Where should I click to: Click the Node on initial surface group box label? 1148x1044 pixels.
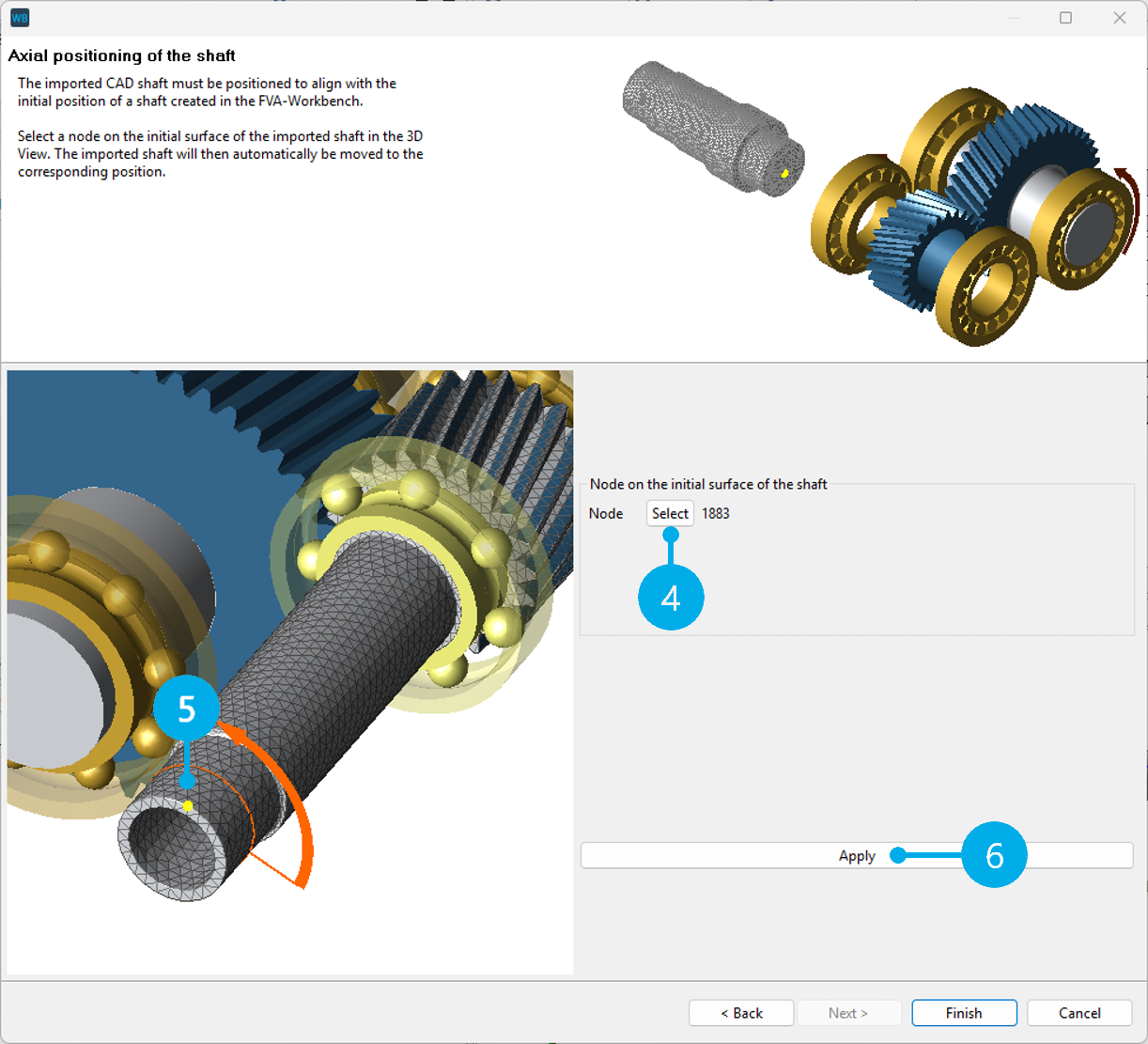click(x=707, y=484)
